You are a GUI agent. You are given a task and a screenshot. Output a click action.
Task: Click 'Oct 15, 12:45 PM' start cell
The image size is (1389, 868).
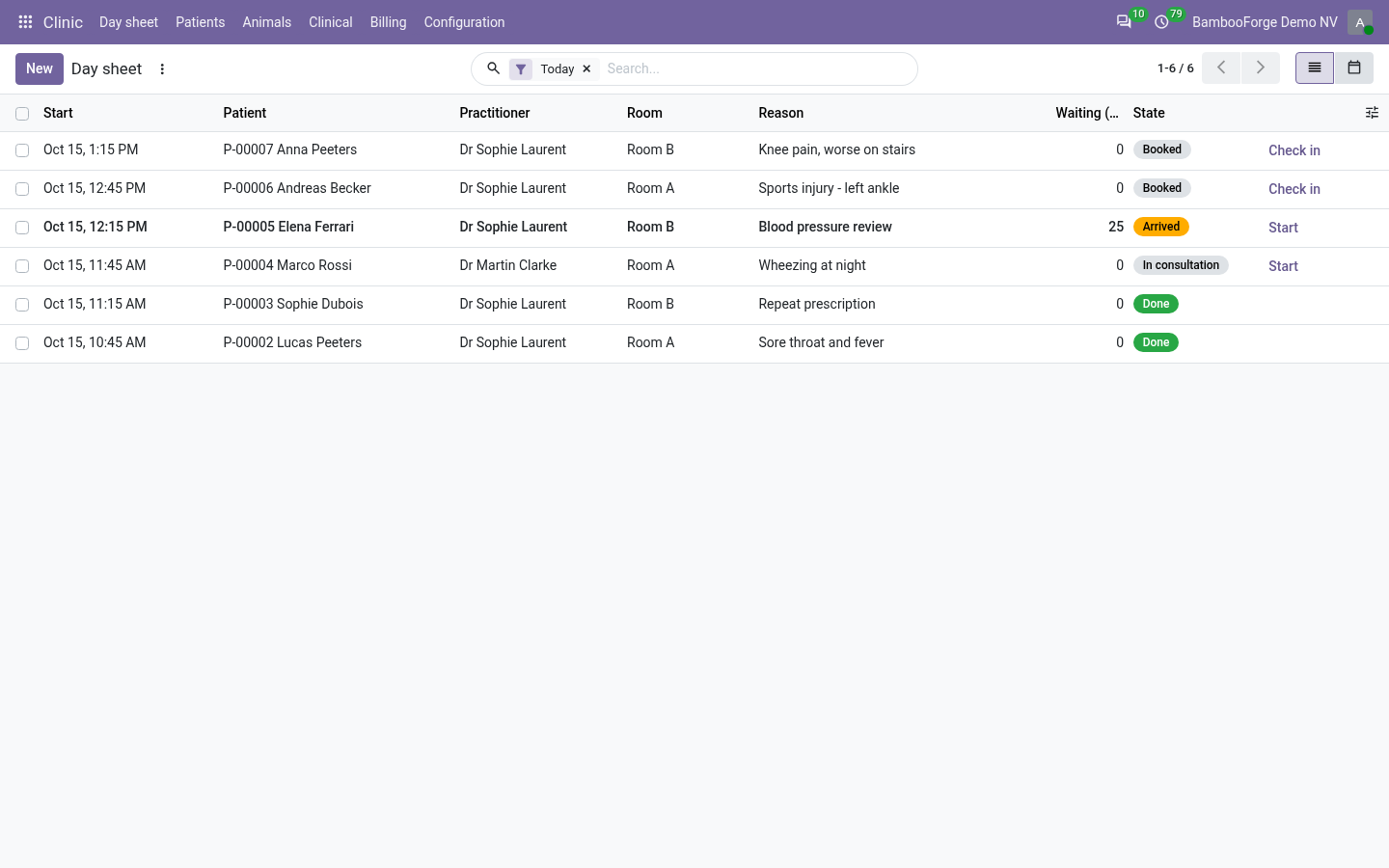[95, 188]
